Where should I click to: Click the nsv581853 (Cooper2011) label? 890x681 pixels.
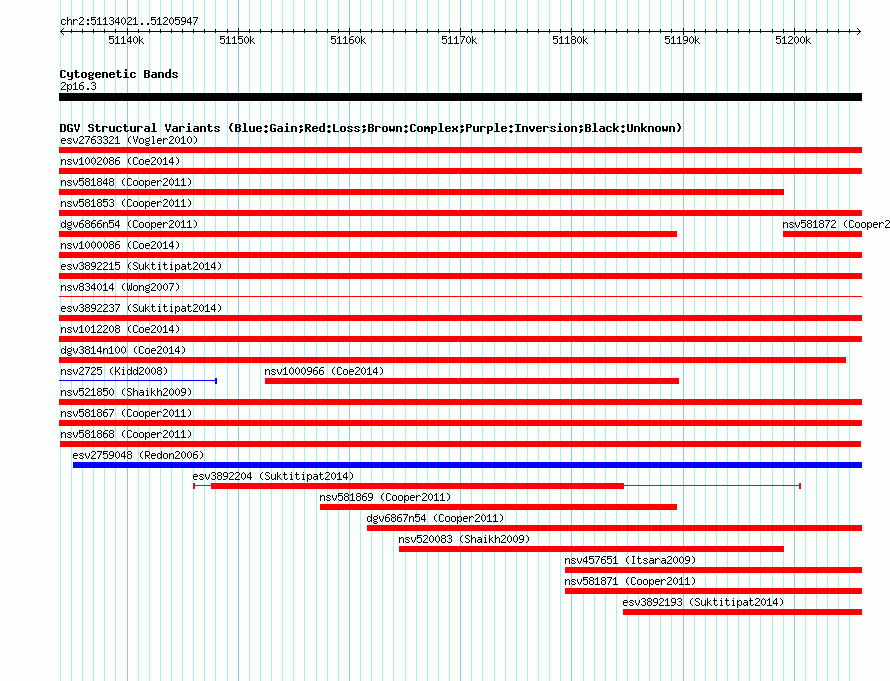126,203
